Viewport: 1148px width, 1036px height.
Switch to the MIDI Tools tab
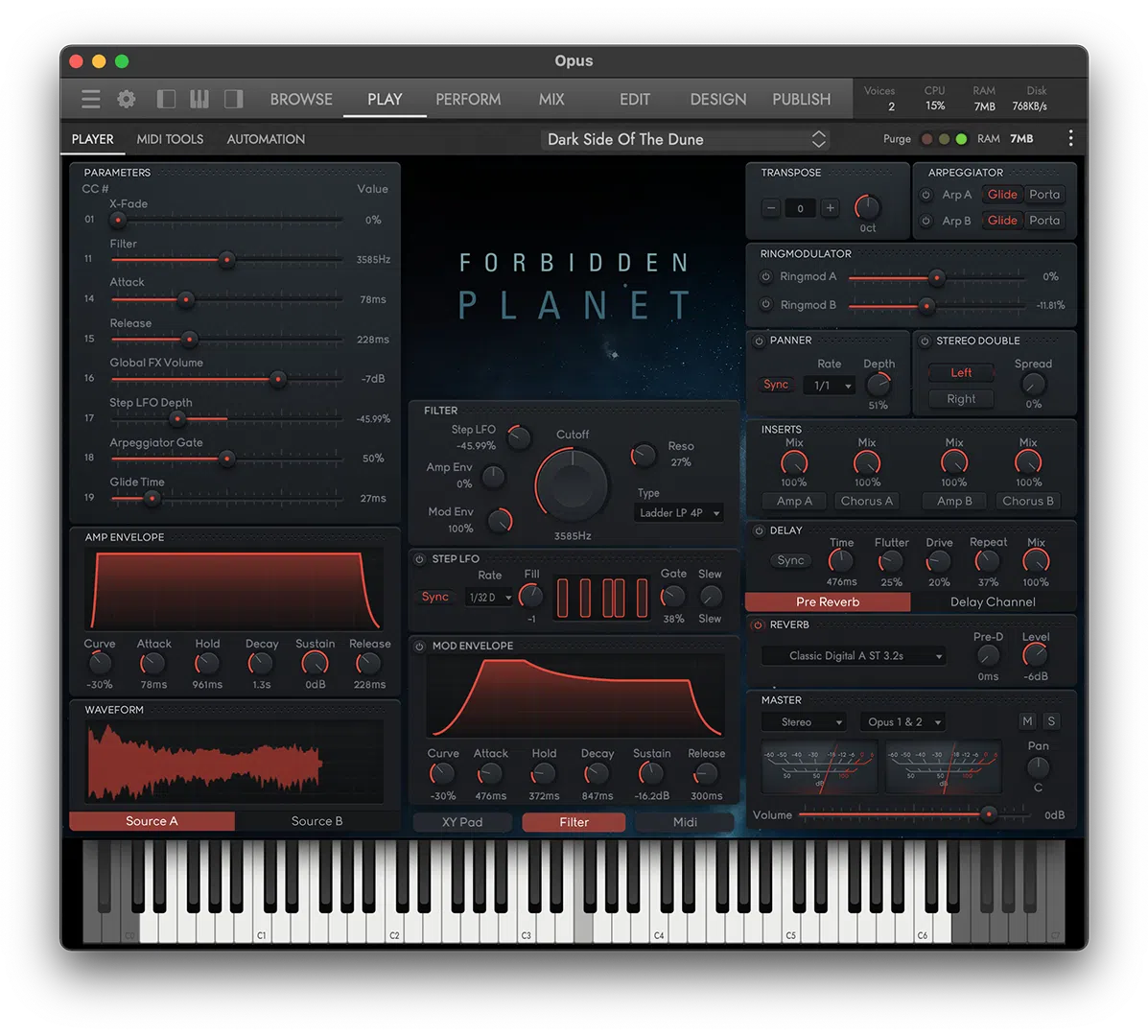(x=170, y=139)
